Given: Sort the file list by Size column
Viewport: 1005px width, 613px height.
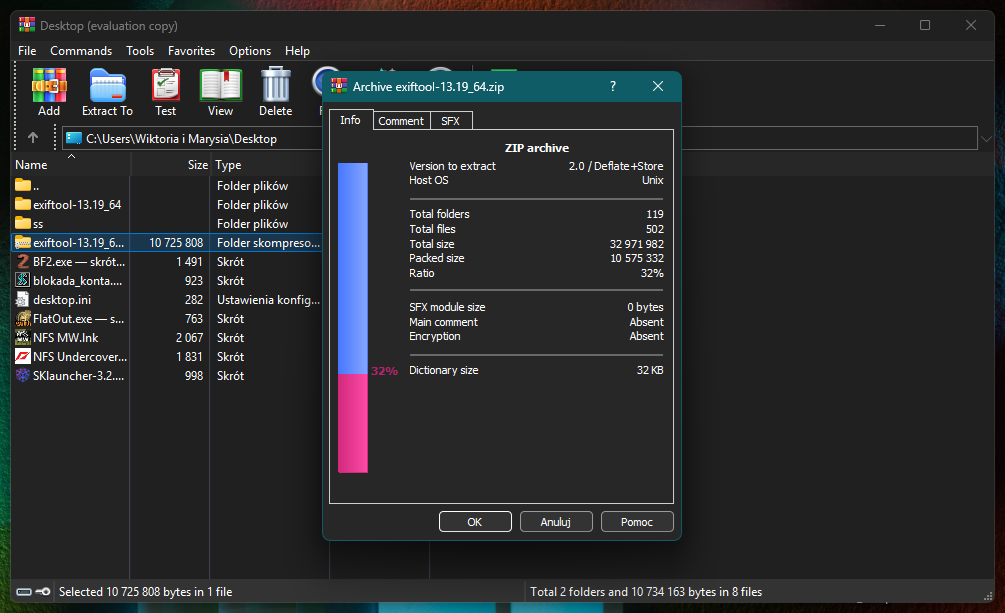Looking at the screenshot, I should click(197, 165).
